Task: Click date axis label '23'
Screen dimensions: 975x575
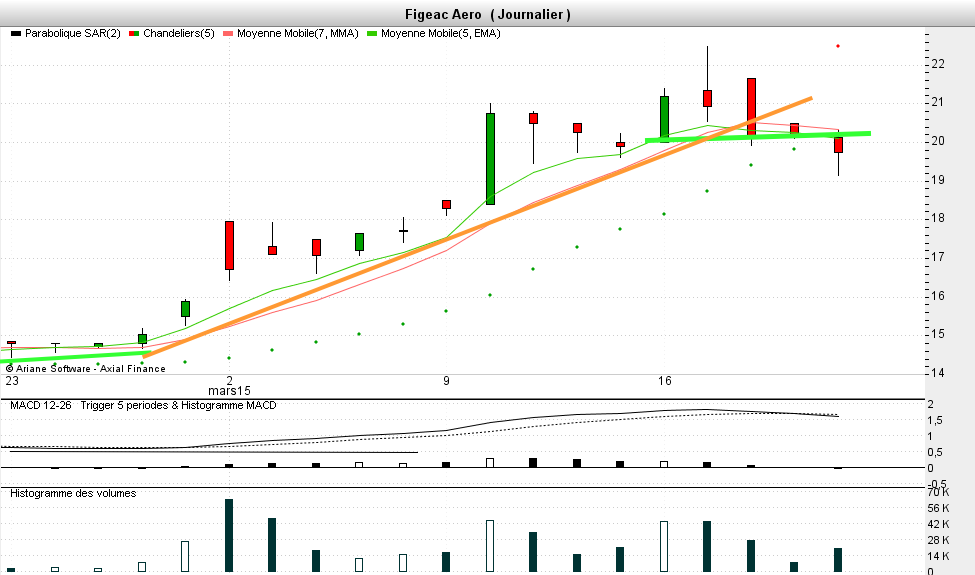Action: tap(12, 380)
